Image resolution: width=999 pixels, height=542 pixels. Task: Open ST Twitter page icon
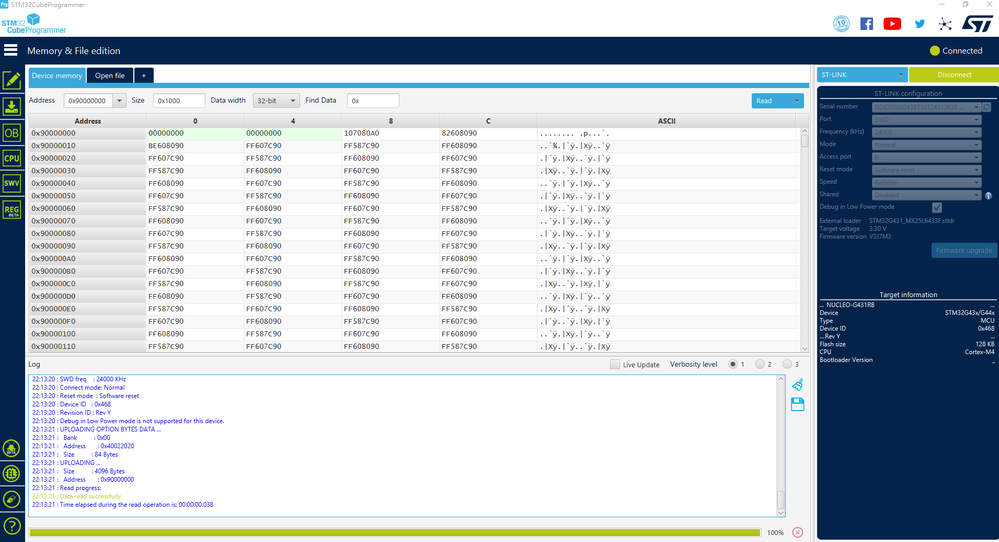919,24
